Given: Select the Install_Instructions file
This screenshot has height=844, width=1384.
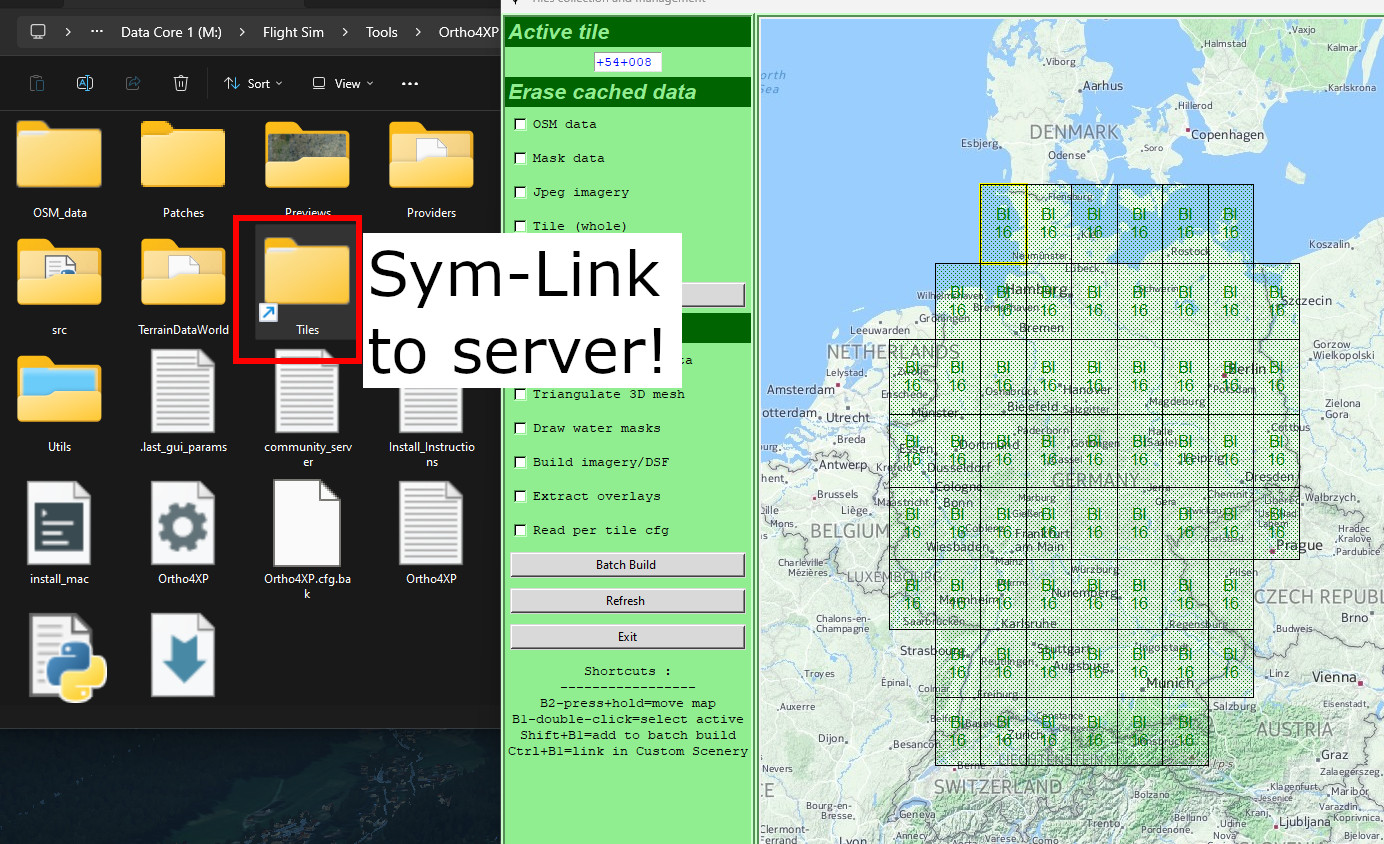Looking at the screenshot, I should click(x=431, y=409).
